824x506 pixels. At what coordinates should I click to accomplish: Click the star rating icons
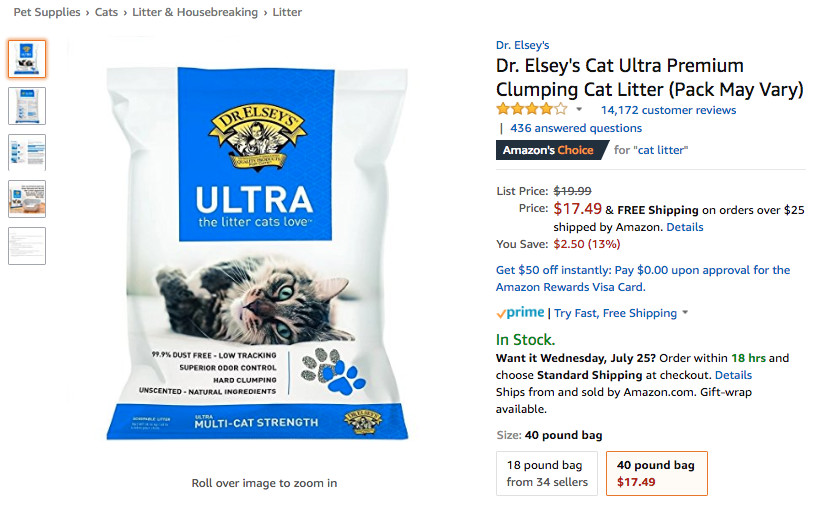click(x=532, y=109)
